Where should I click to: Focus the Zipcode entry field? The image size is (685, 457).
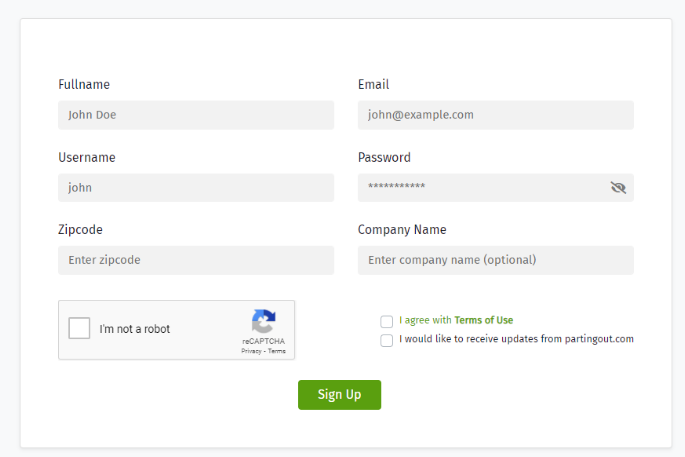(196, 260)
